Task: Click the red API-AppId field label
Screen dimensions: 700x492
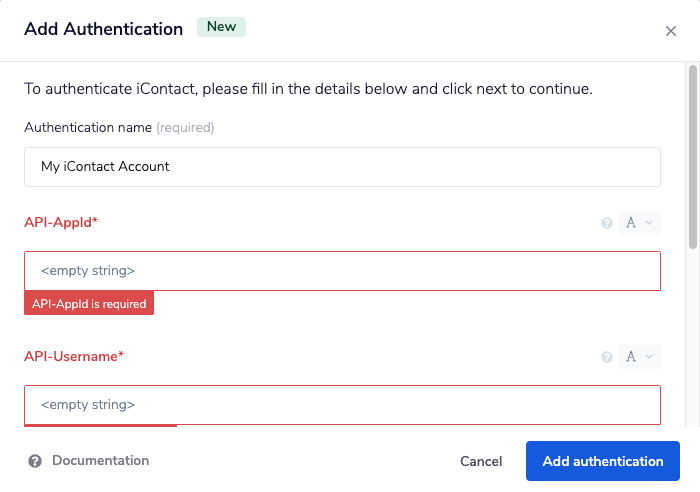Action: [x=61, y=222]
